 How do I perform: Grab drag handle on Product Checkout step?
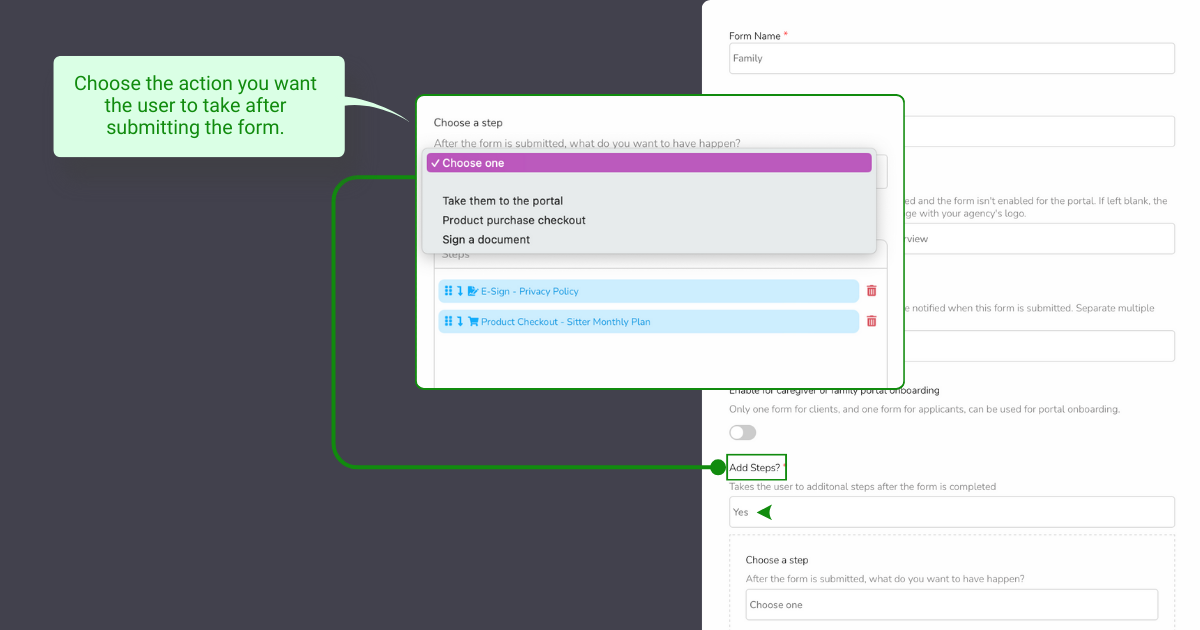448,321
